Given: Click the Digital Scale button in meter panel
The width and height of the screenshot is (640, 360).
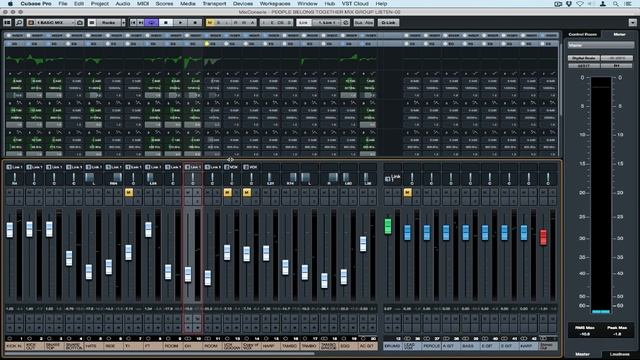Looking at the screenshot, I should point(584,58).
